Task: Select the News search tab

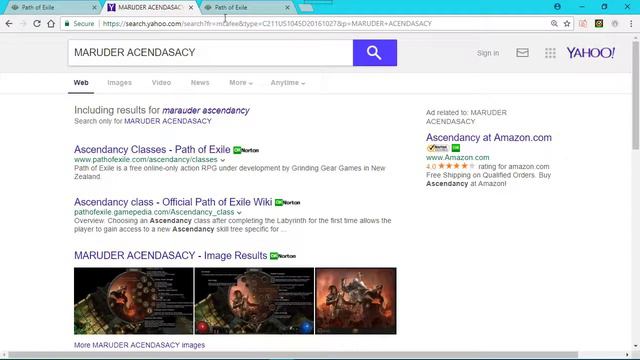Action: click(x=200, y=82)
